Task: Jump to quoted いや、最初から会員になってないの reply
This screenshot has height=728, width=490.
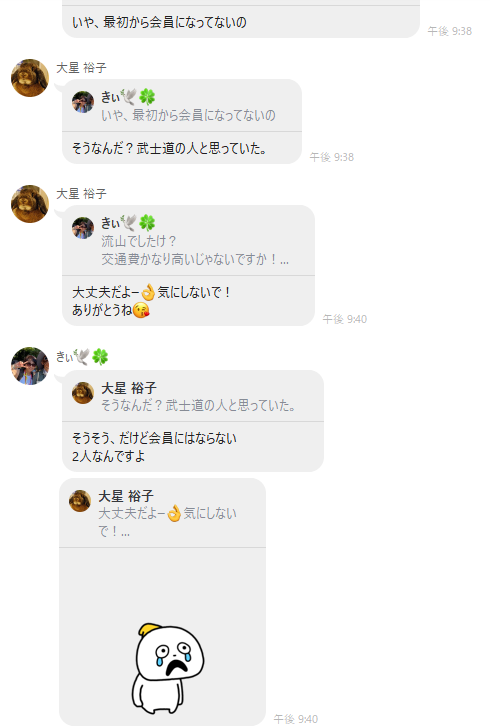Action: tap(182, 106)
